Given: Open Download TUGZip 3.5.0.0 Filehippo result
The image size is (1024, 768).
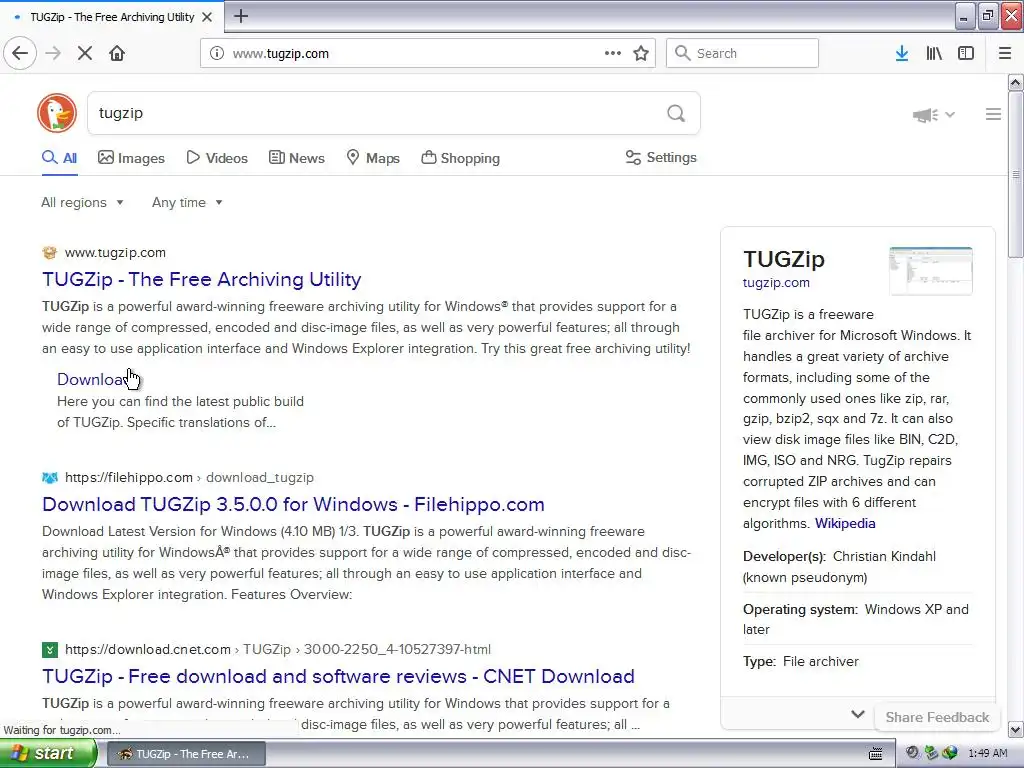Looking at the screenshot, I should click(293, 504).
